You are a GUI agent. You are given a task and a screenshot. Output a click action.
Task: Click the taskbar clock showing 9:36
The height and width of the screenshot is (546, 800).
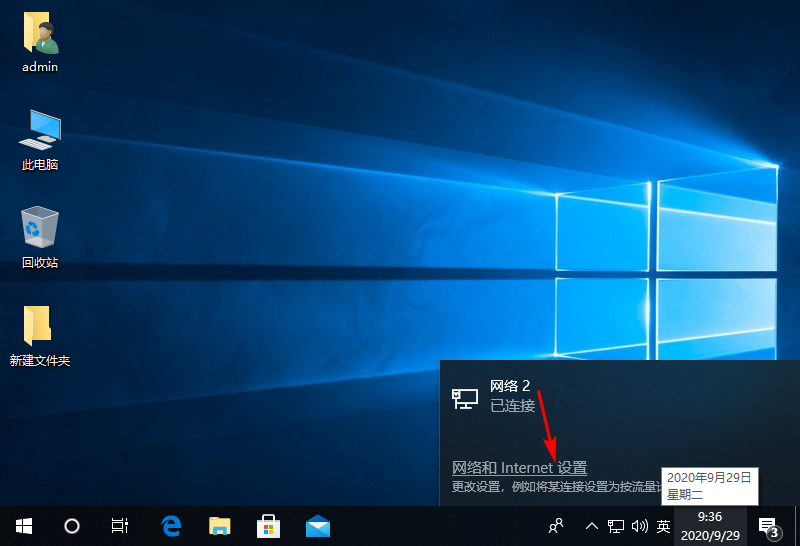point(710,525)
